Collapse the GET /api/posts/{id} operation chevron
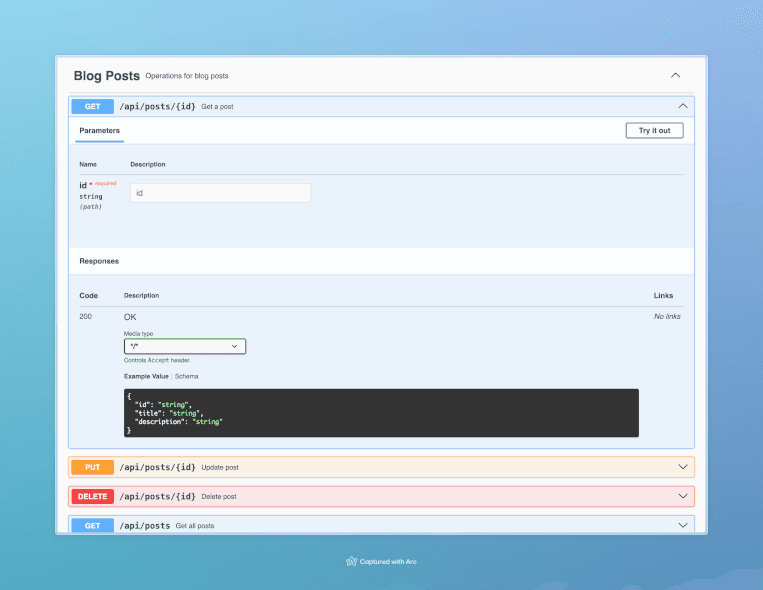This screenshot has height=590, width=763. point(683,106)
